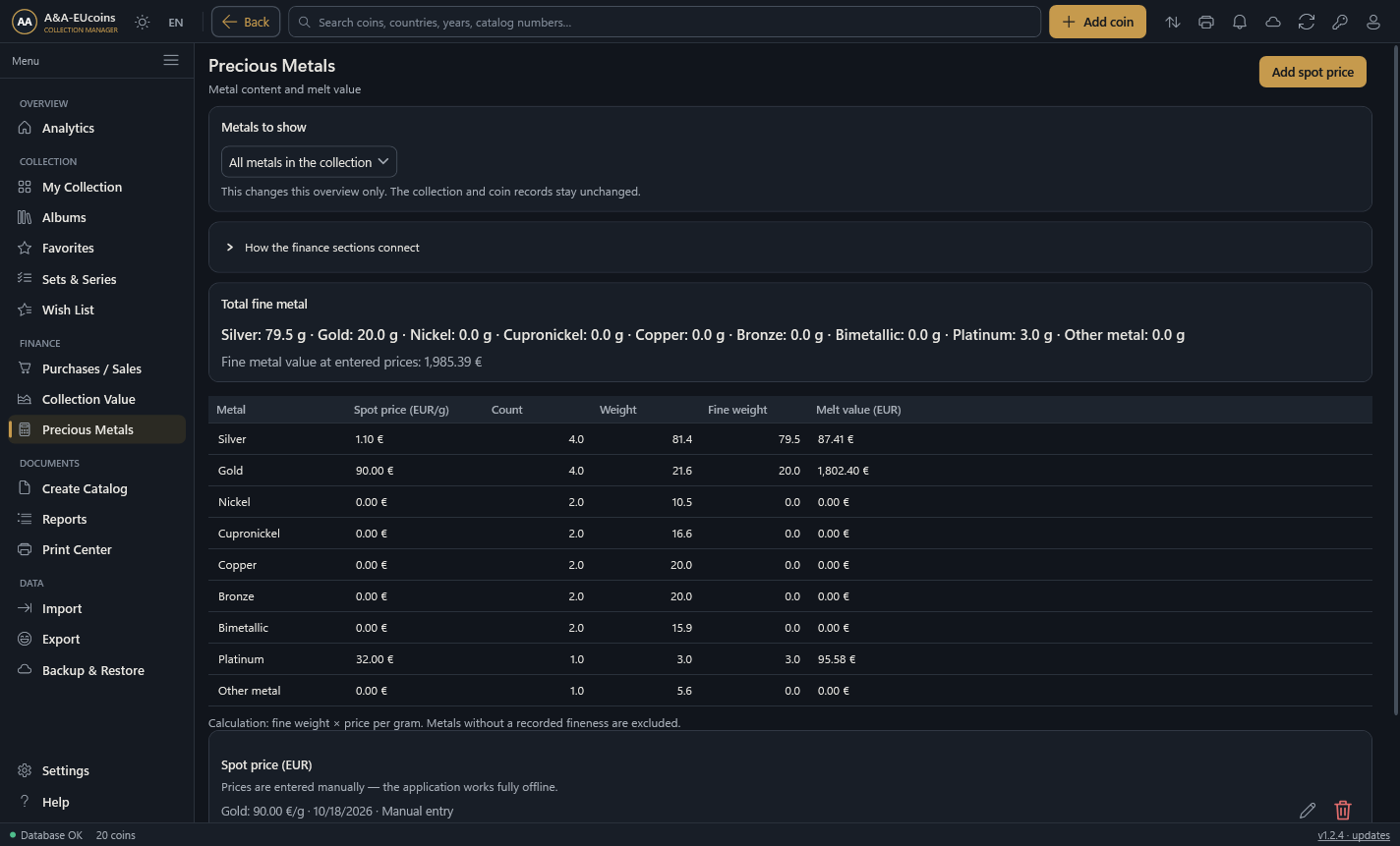Open Favorites in the sidebar

tap(96, 248)
